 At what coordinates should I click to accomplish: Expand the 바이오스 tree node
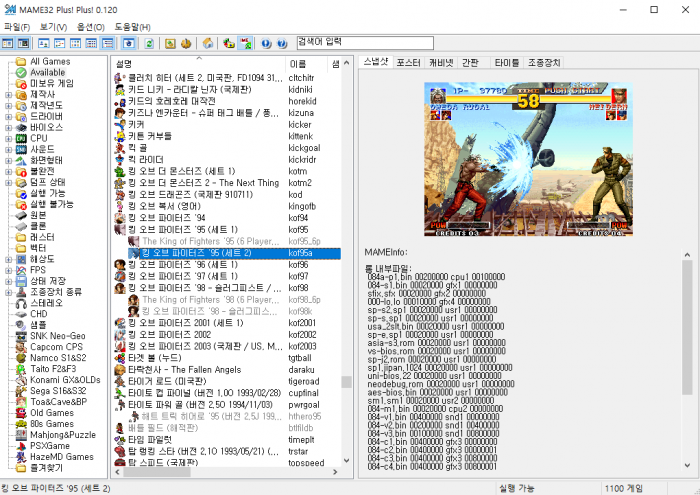click(8, 128)
